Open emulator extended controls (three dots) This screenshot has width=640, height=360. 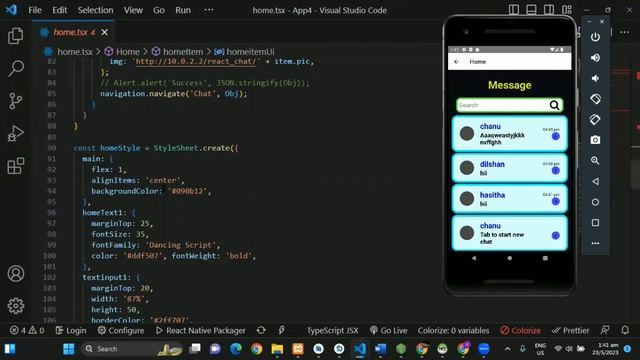point(595,243)
